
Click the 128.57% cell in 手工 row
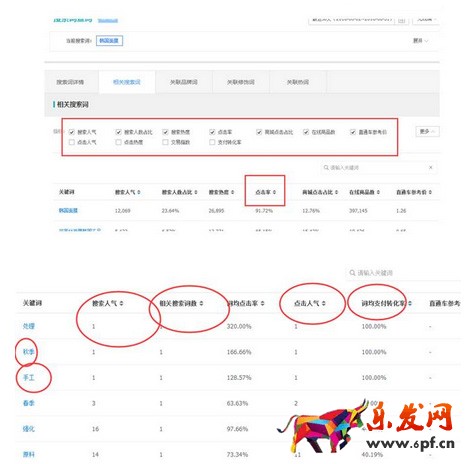pyautogui.click(x=239, y=378)
